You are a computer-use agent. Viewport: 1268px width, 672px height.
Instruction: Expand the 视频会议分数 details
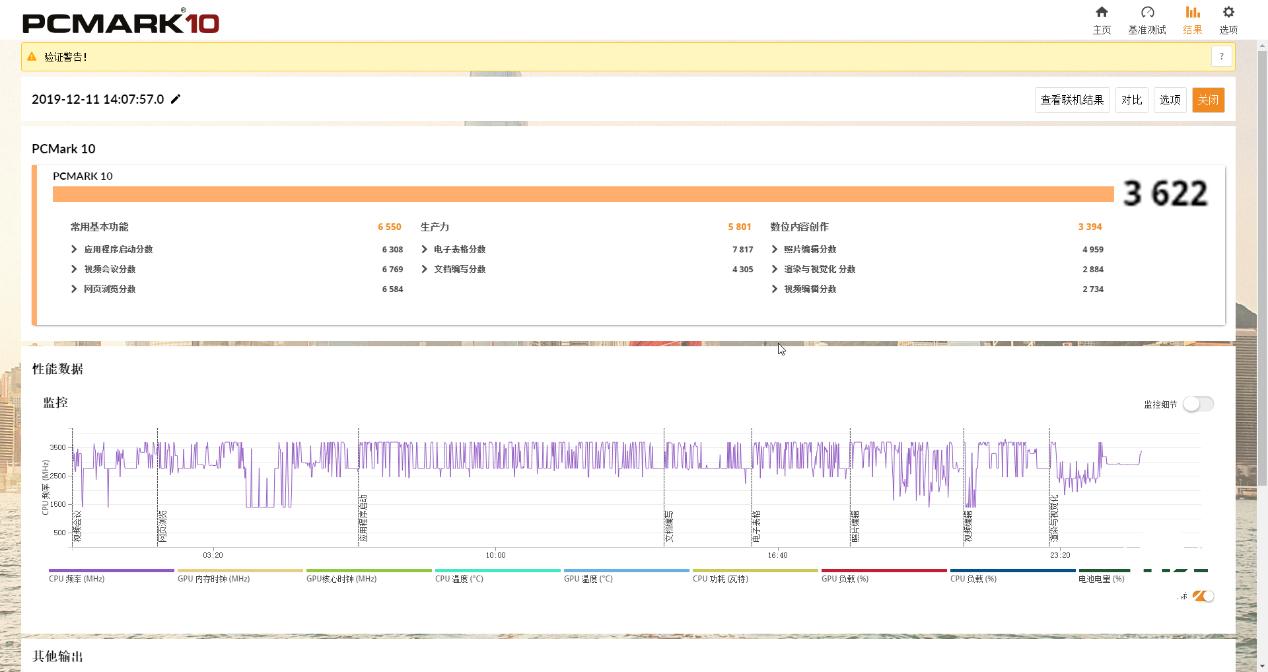coord(75,269)
